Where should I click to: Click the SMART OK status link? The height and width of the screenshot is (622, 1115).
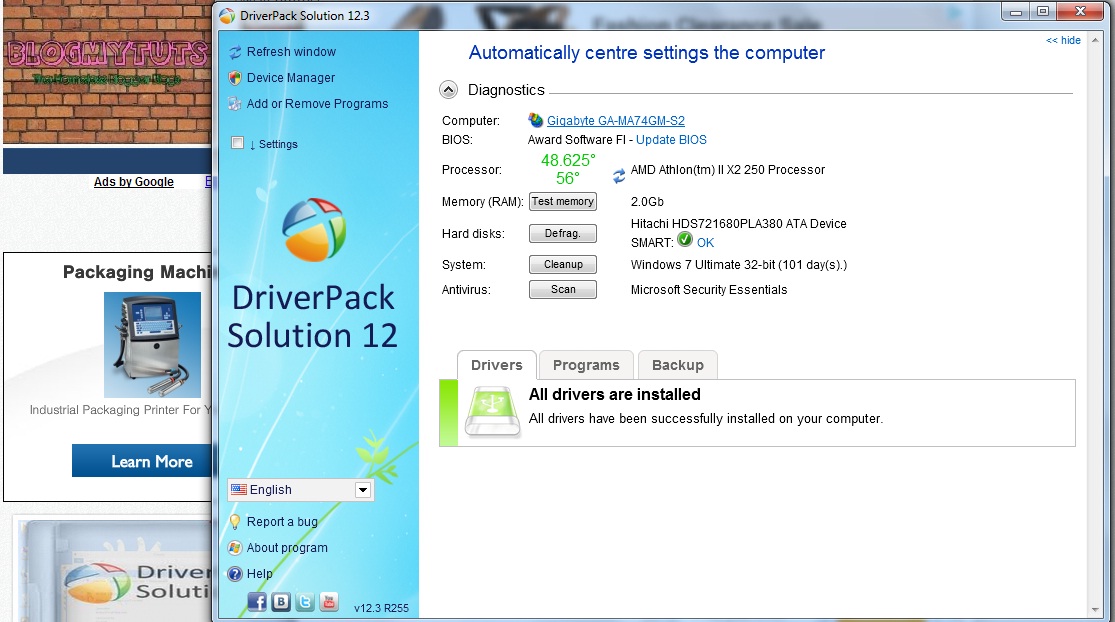705,242
